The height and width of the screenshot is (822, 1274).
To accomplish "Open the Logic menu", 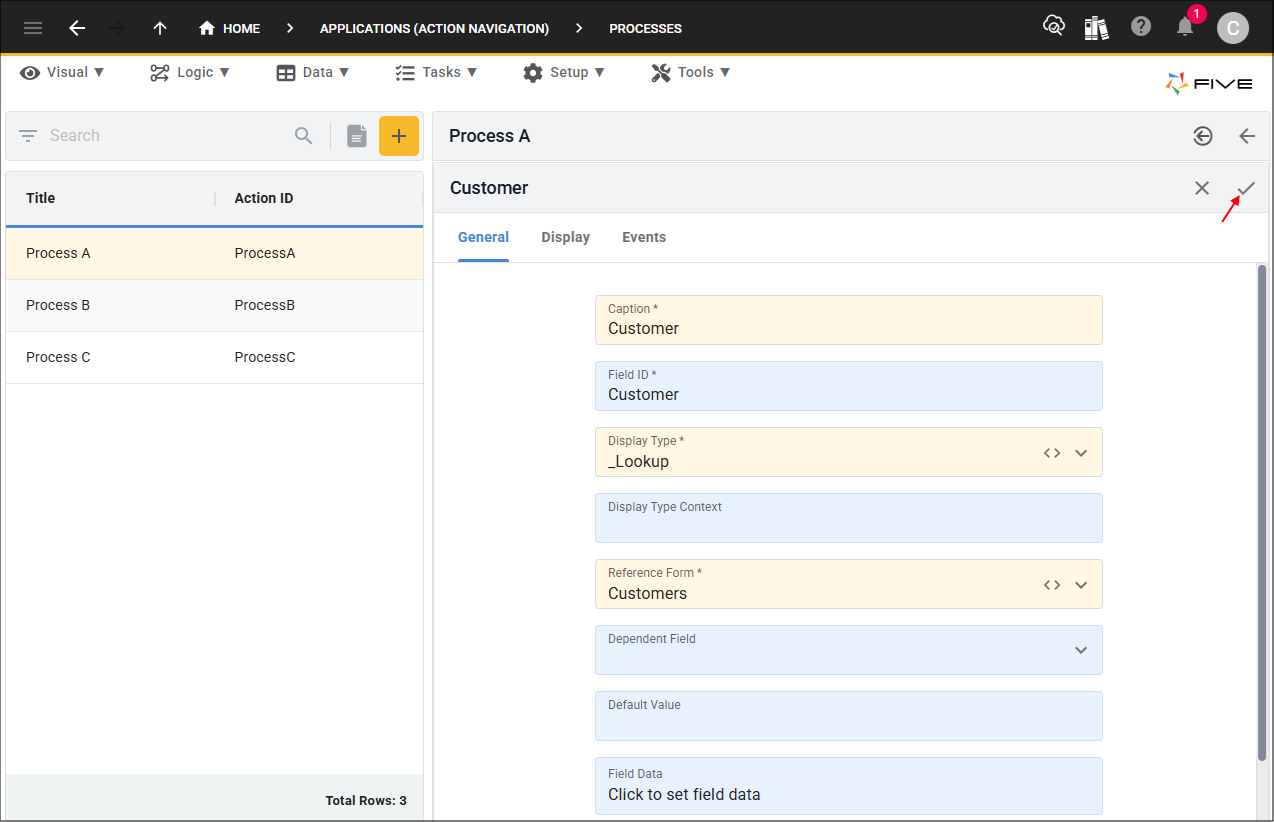I will click(190, 72).
